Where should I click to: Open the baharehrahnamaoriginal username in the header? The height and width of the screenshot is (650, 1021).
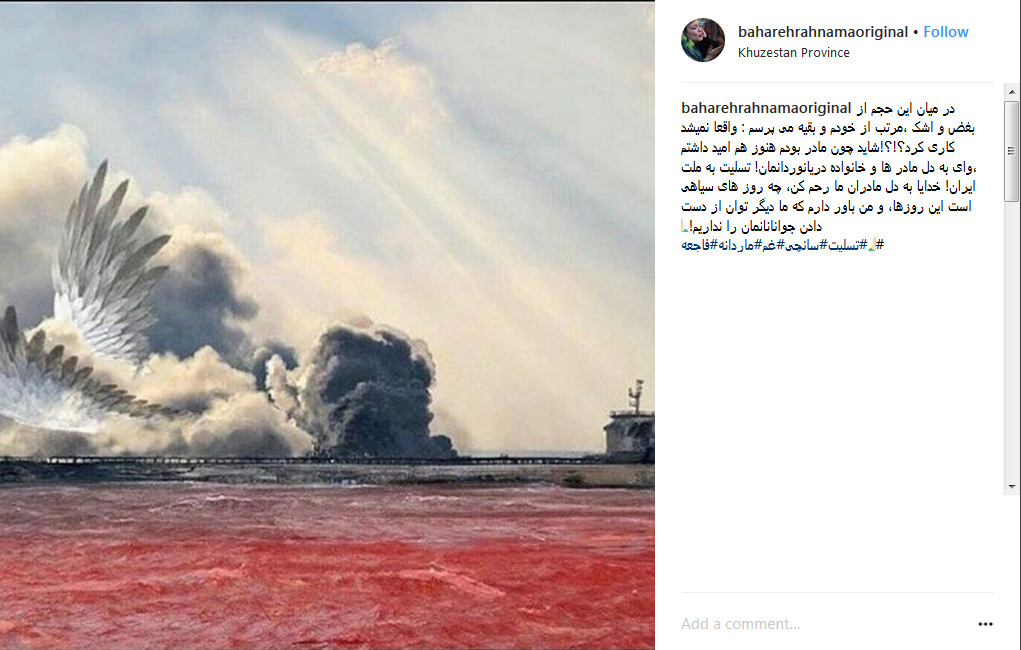(x=822, y=32)
